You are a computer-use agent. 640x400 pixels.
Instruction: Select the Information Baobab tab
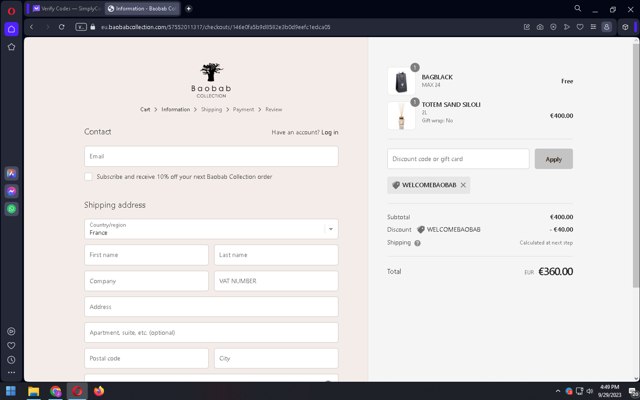(x=142, y=9)
